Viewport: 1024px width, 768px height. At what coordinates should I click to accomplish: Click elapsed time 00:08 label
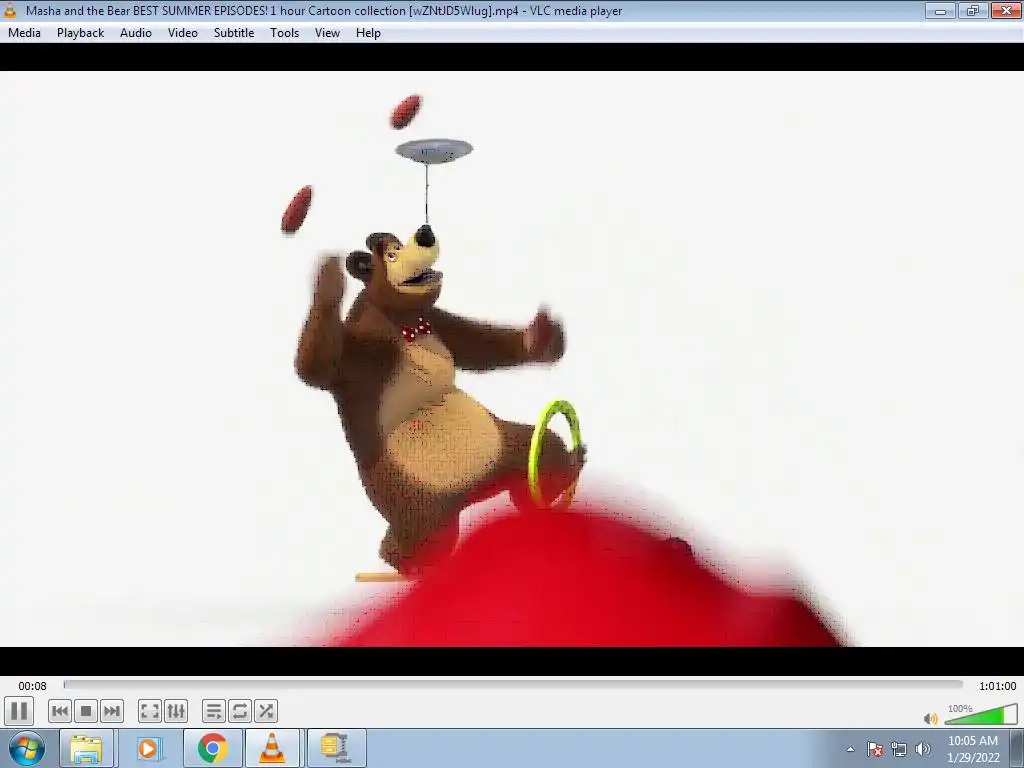[x=32, y=686]
